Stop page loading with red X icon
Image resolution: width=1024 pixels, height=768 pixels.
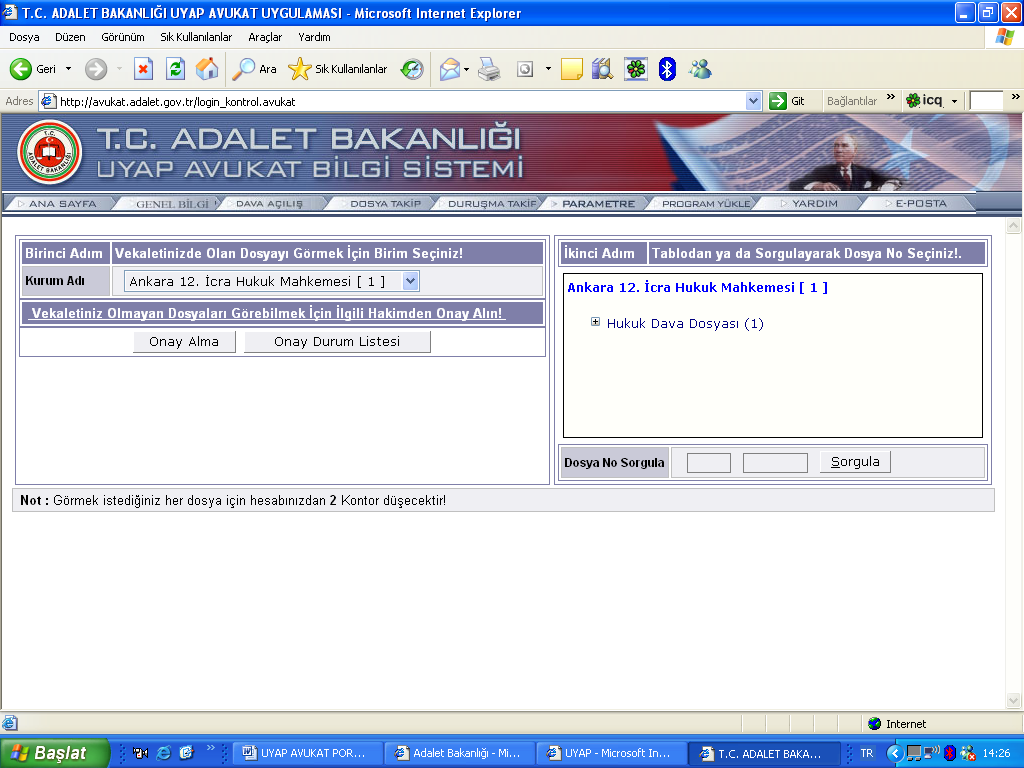point(143,69)
